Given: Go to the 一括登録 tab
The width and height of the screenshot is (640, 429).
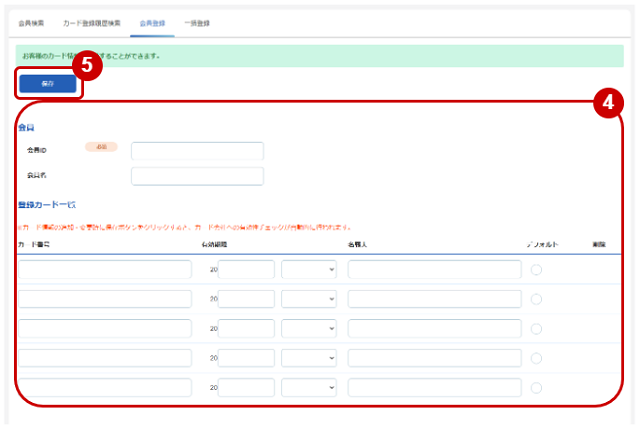Looking at the screenshot, I should tap(197, 23).
